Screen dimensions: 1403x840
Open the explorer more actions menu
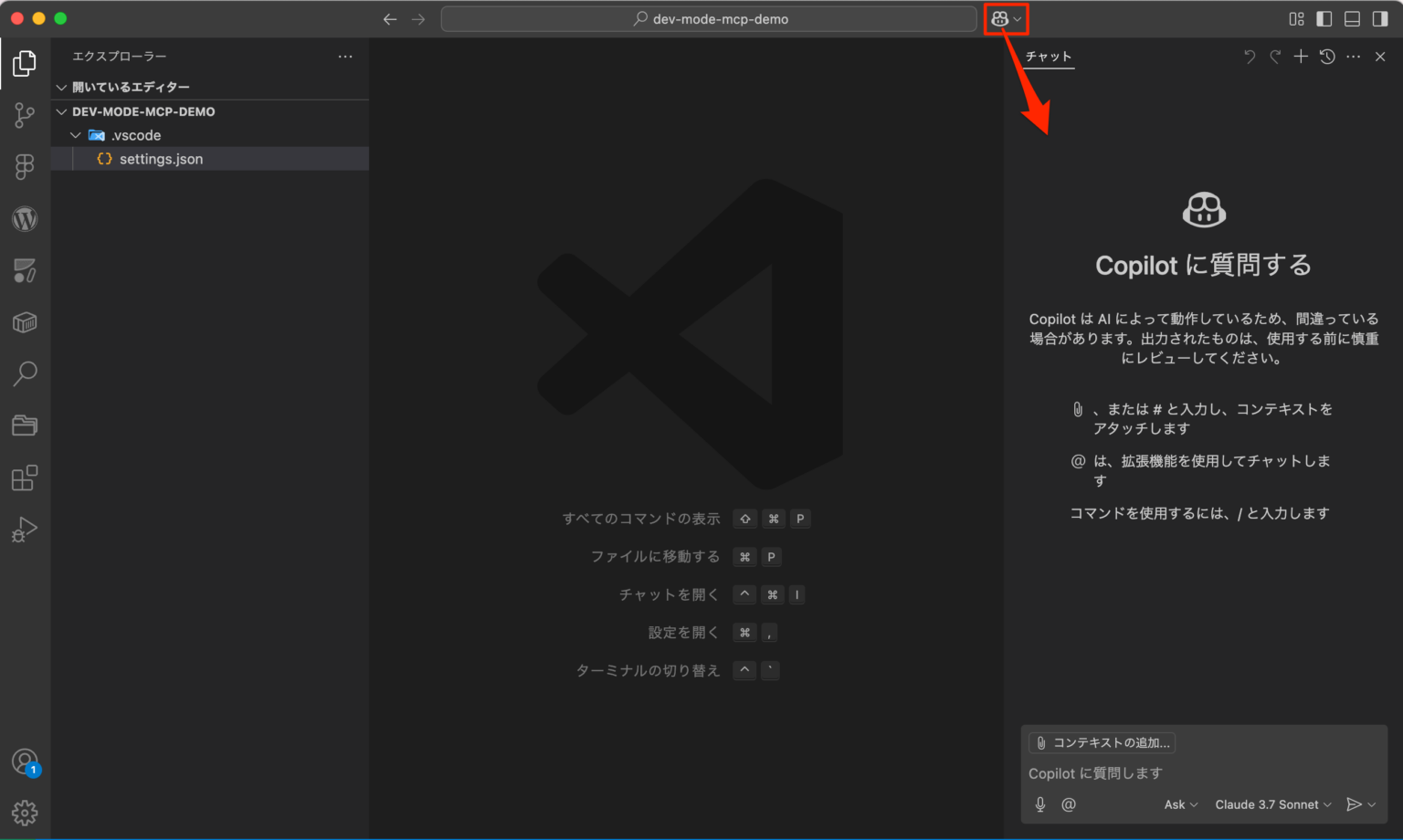point(344,56)
